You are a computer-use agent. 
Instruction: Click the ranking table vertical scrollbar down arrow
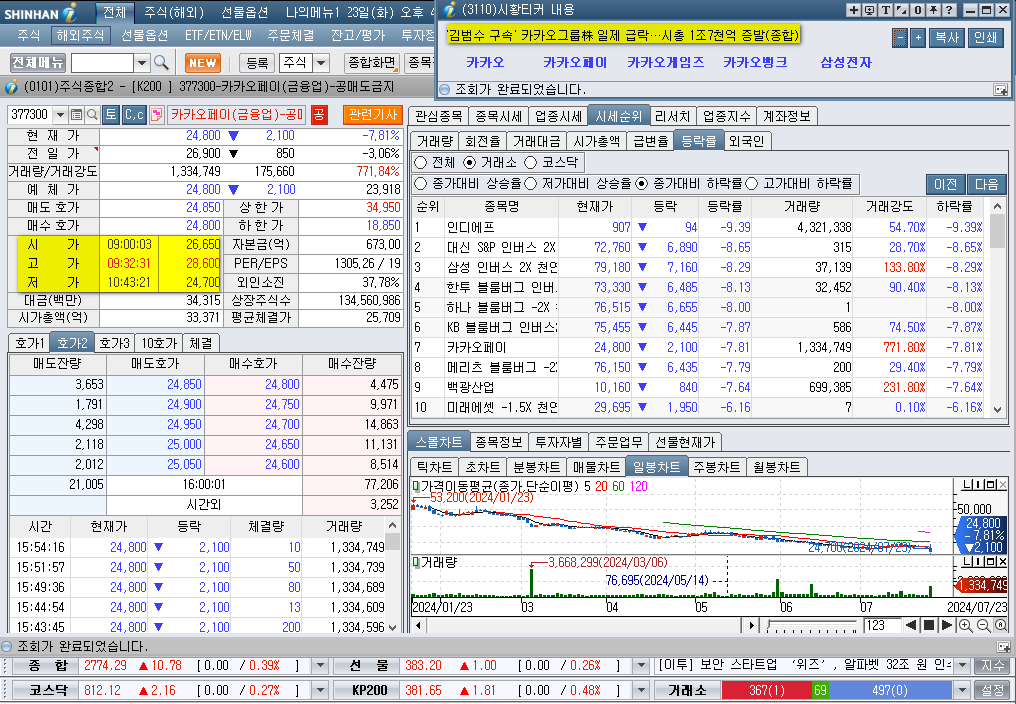(997, 410)
